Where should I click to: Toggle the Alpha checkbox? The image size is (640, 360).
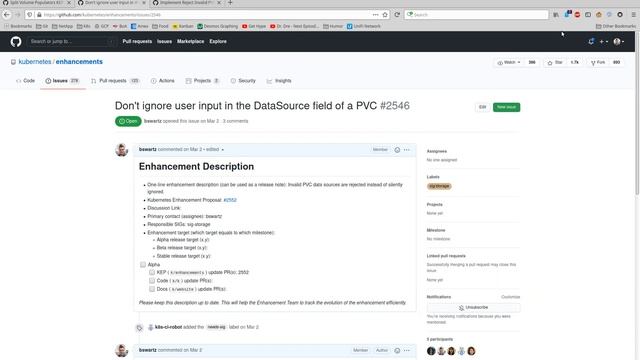point(143,264)
